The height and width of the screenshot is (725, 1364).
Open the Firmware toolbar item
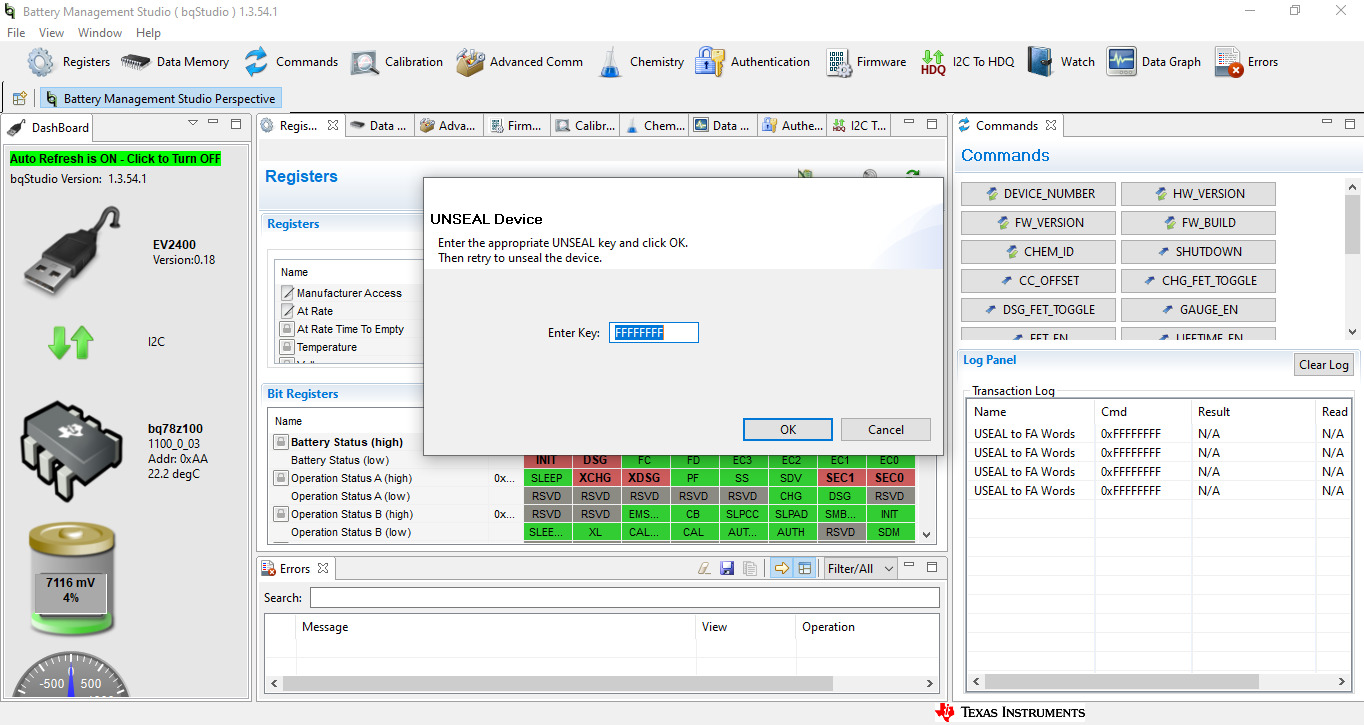pos(866,62)
